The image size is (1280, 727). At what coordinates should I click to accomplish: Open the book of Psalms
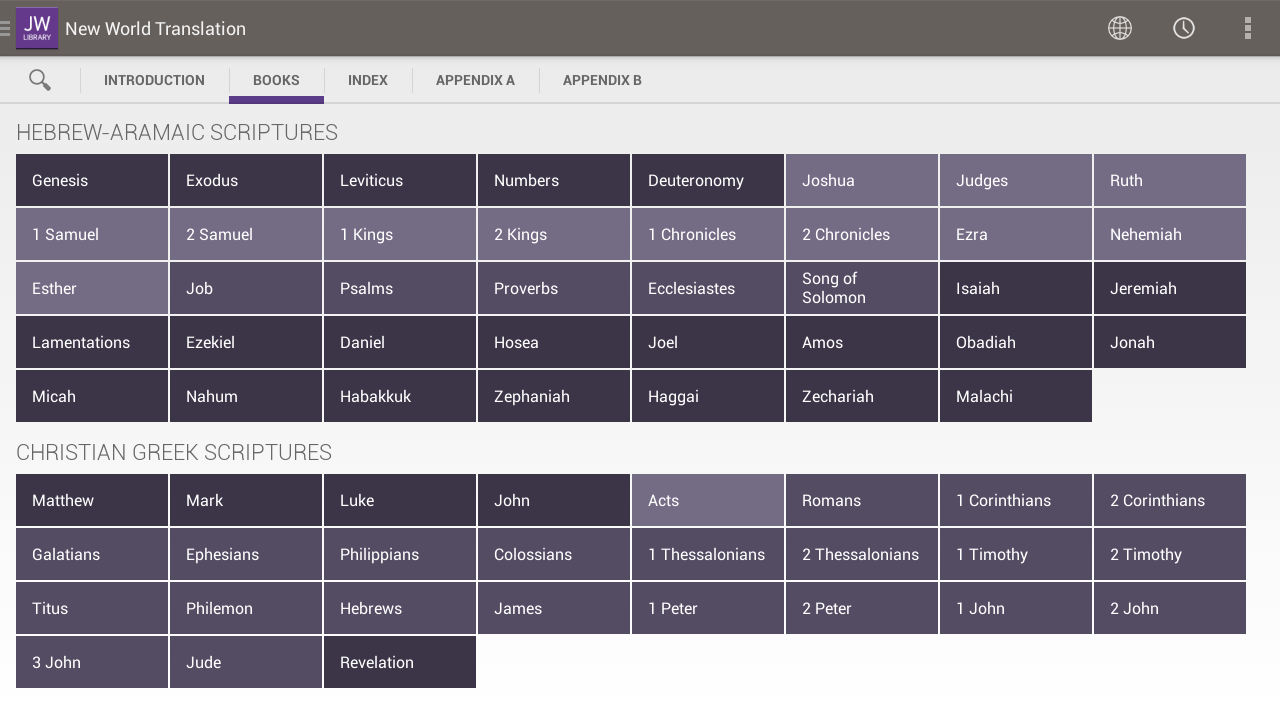pyautogui.click(x=400, y=288)
